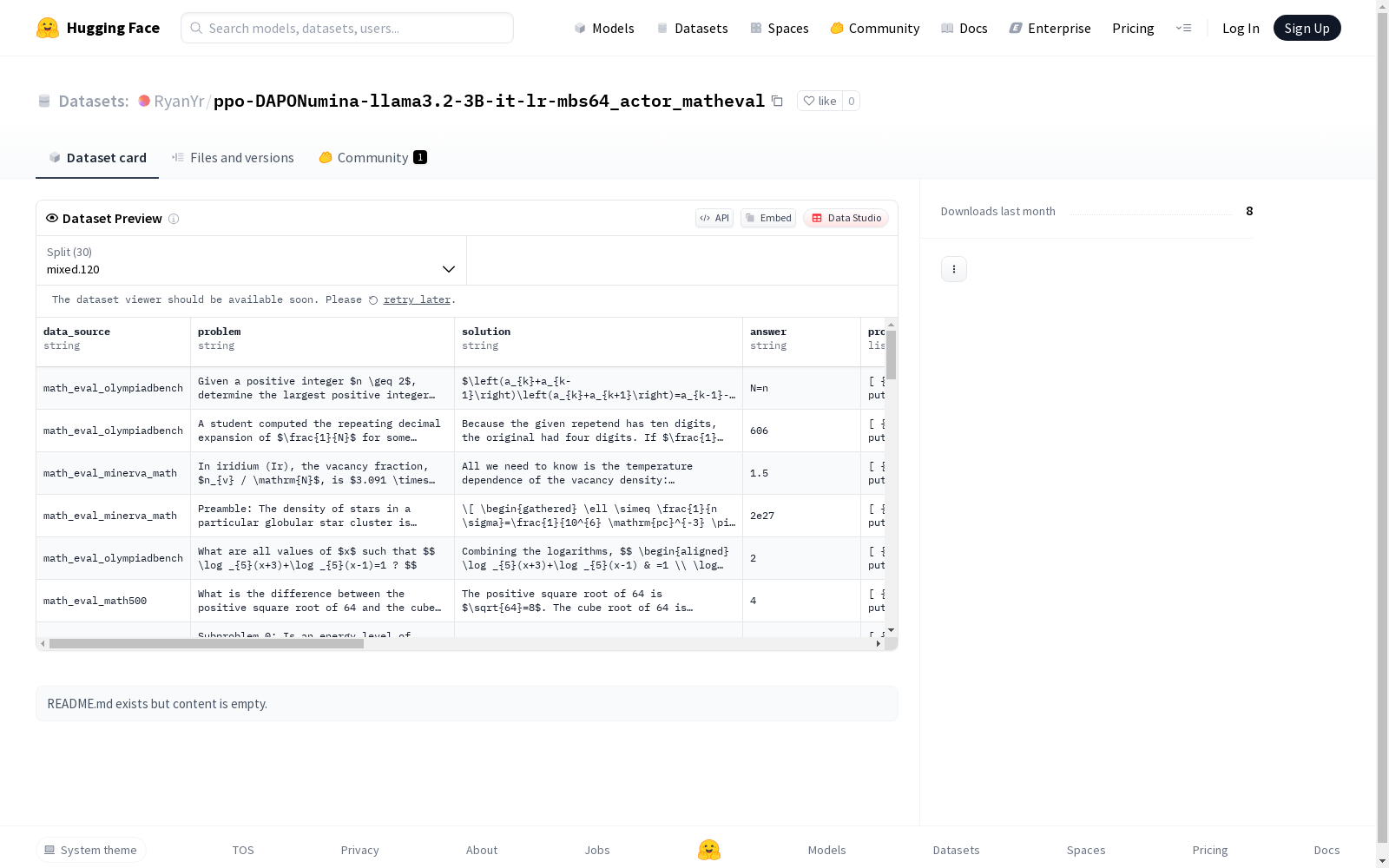Image resolution: width=1389 pixels, height=868 pixels.
Task: Select the math_eval_math500 data source cell
Action: pyautogui.click(x=113, y=601)
